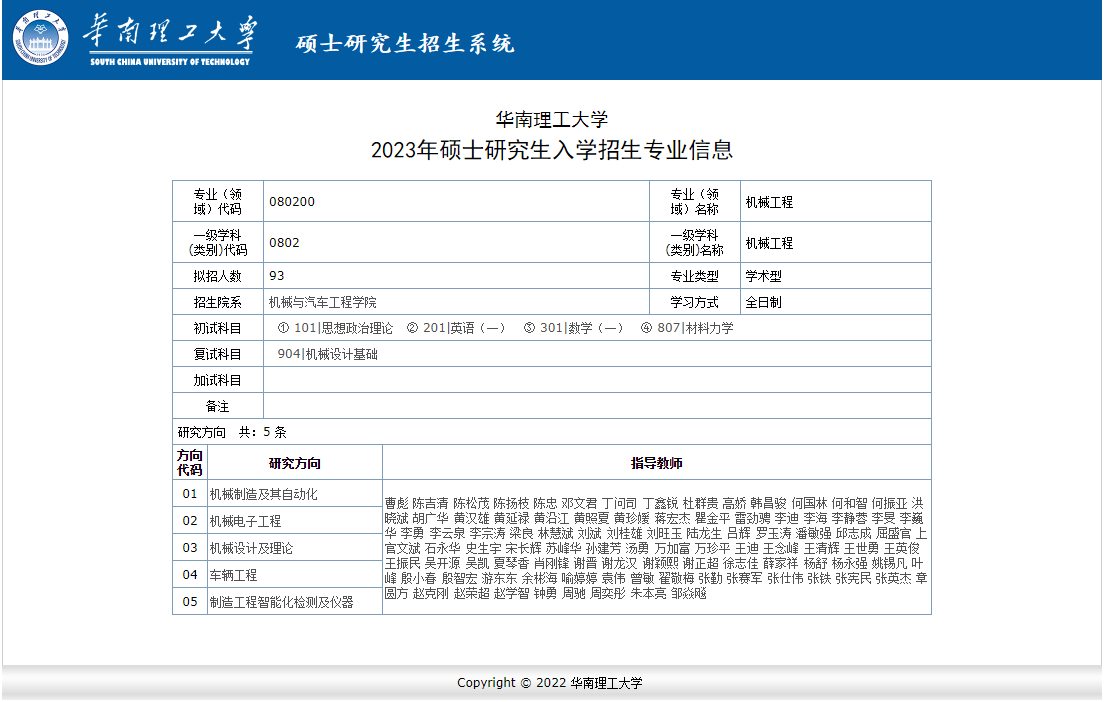Click the 研究方向 column header
Viewport: 1104px width, 702px height.
(295, 463)
